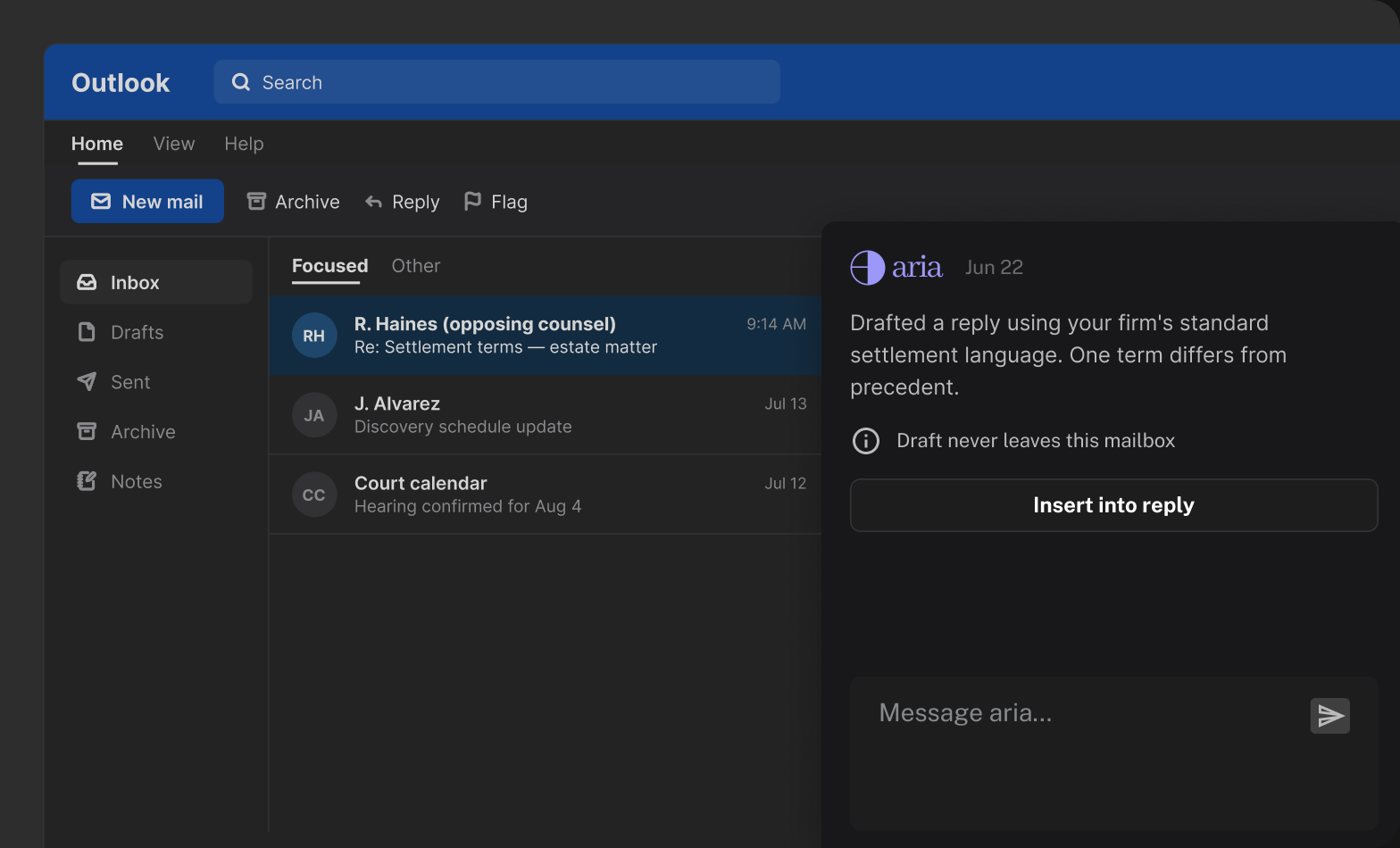
Task: Click the Sent paper plane icon
Action: pos(87,382)
